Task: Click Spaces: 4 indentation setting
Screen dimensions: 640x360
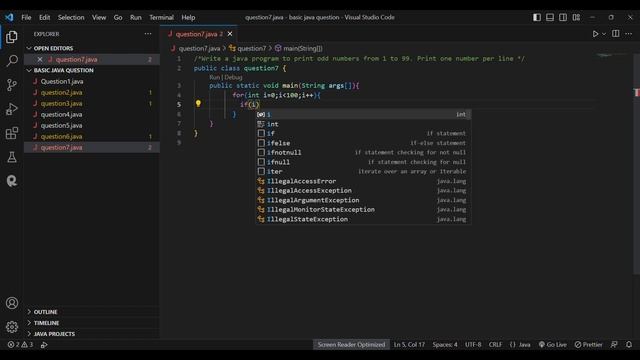Action: click(x=445, y=344)
